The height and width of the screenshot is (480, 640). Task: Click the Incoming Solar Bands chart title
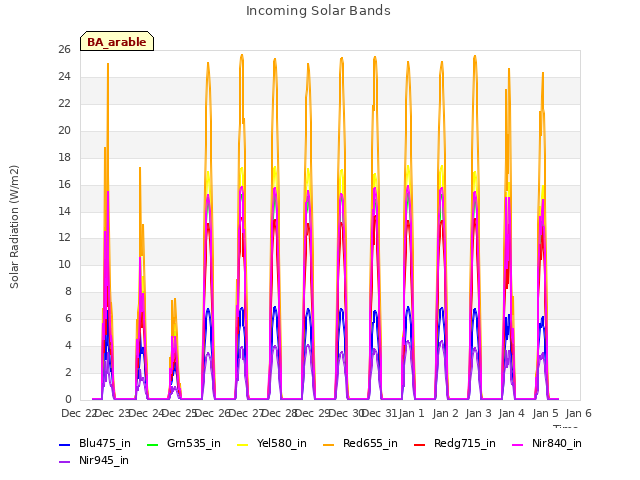(318, 11)
